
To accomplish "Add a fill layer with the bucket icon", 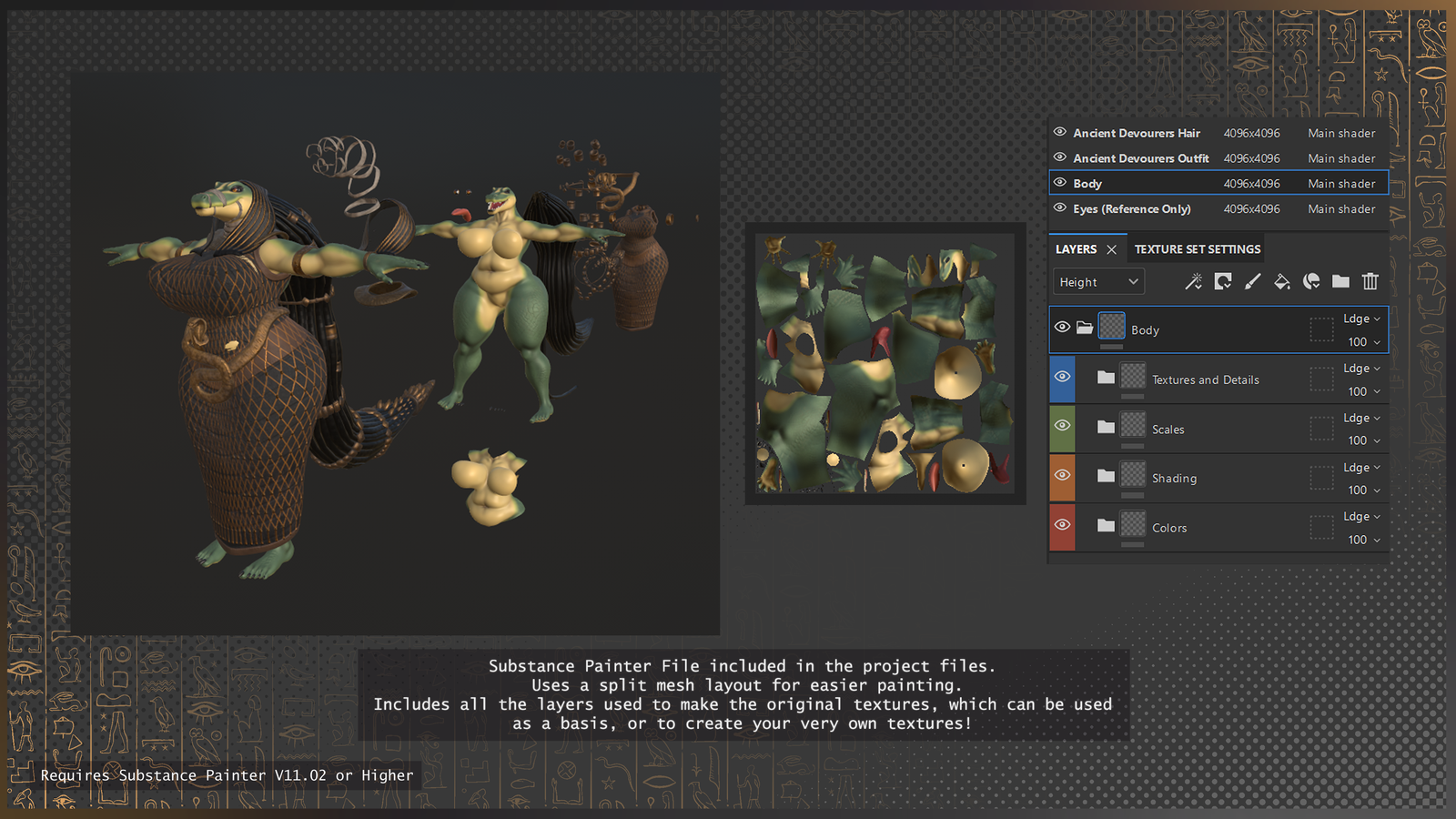I will (x=1281, y=282).
